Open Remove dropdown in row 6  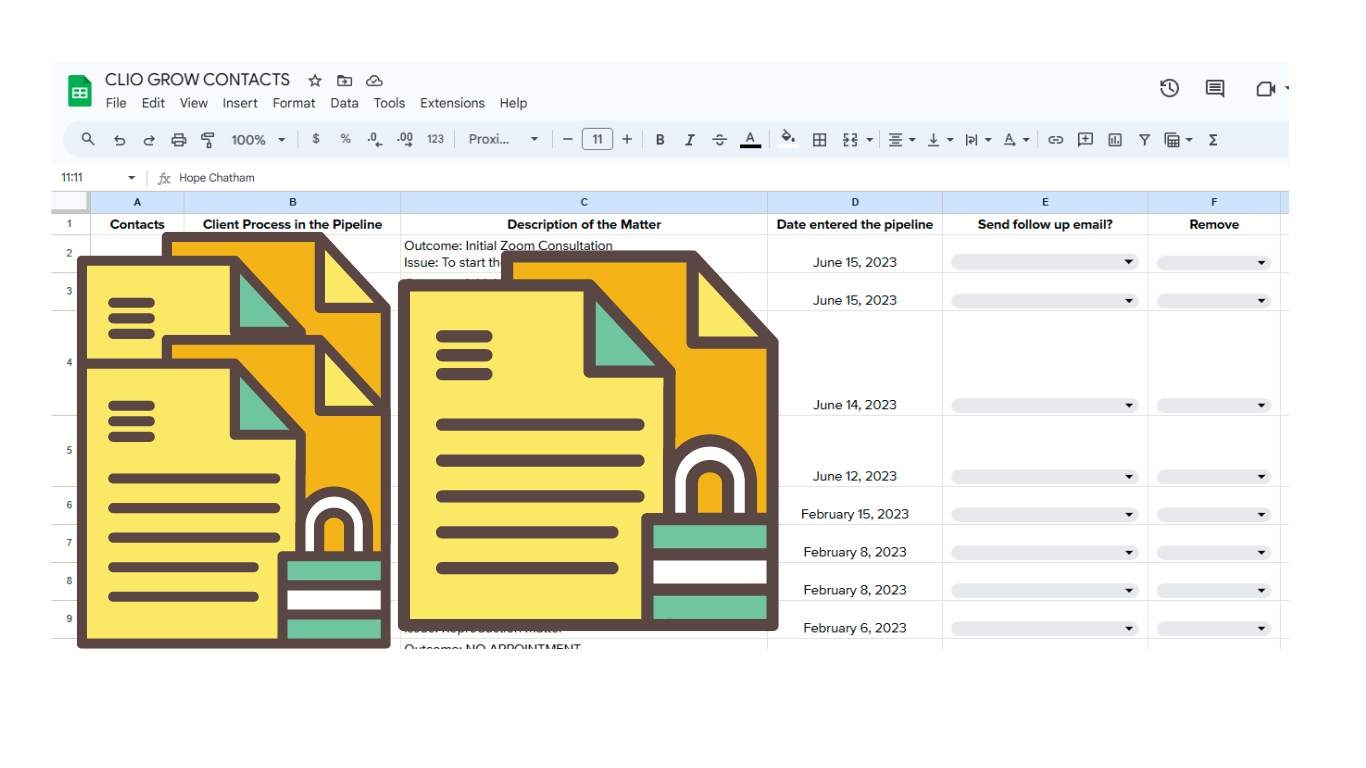(1214, 515)
